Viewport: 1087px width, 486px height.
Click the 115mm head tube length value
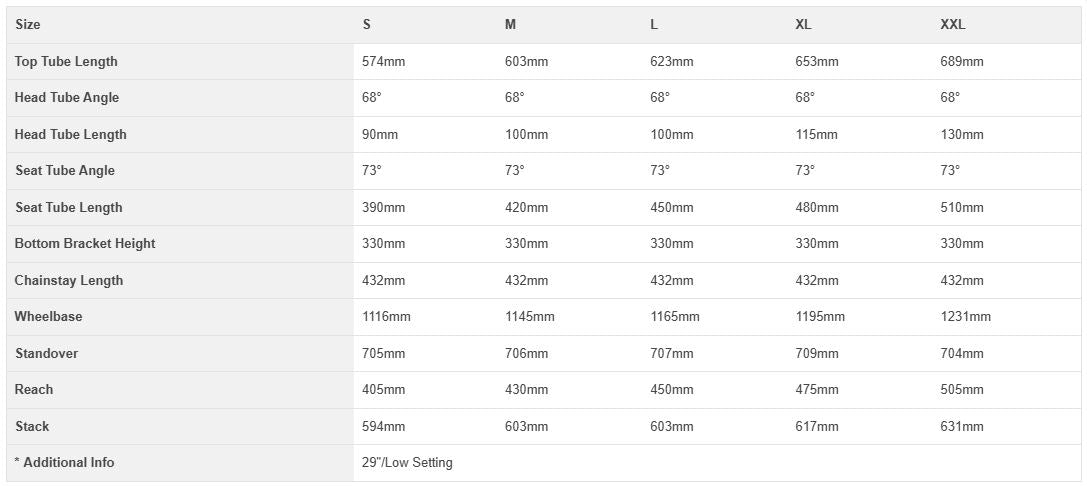click(x=817, y=134)
